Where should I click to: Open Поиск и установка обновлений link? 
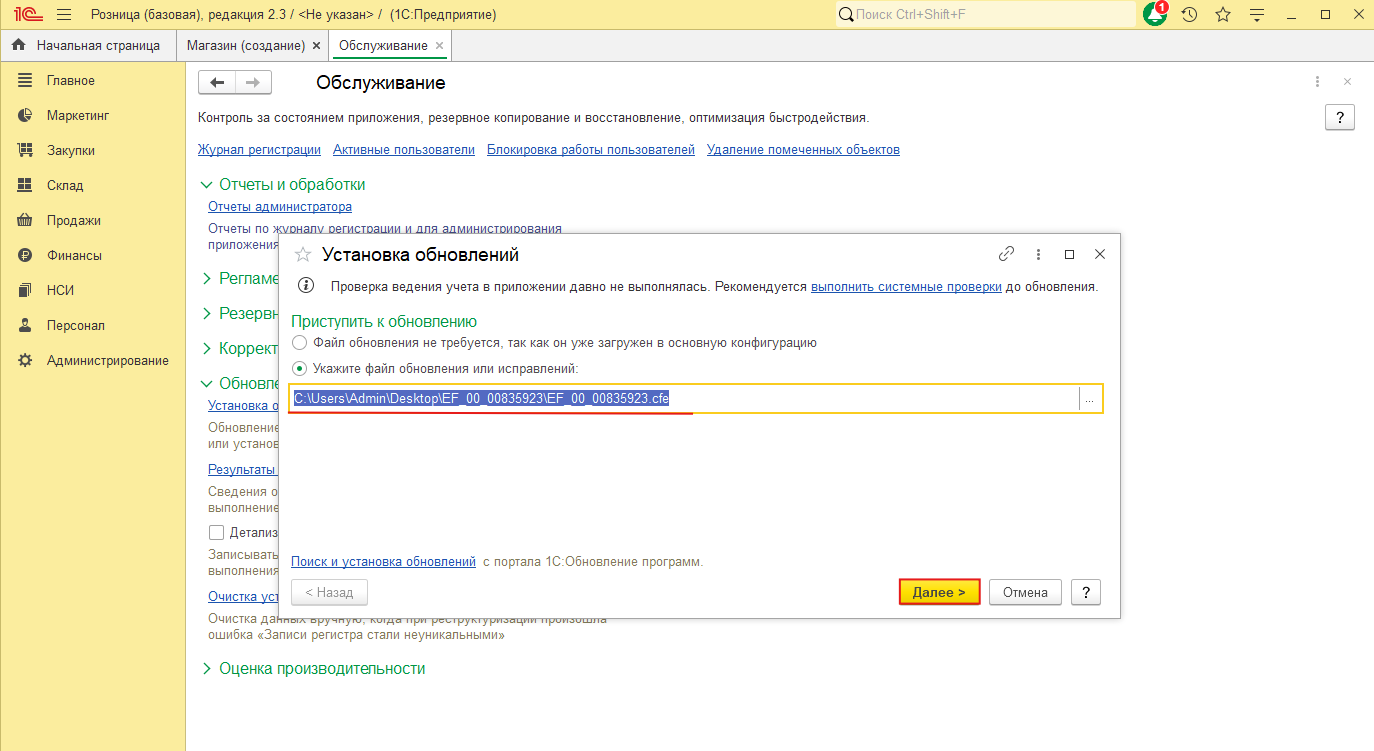click(383, 562)
